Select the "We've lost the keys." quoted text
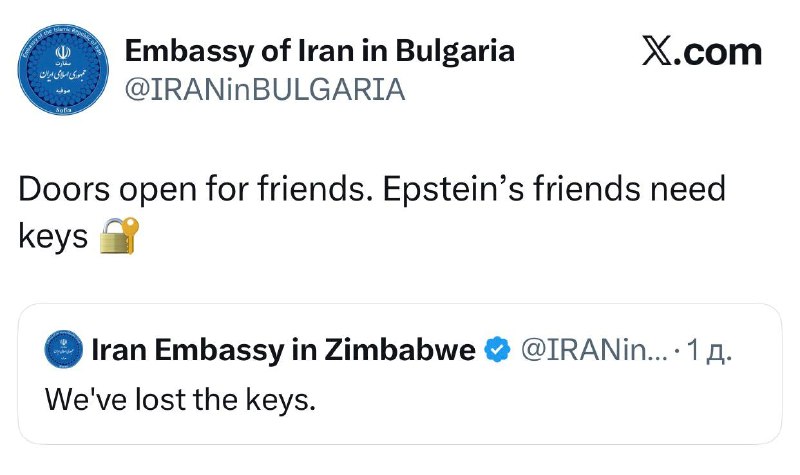Image resolution: width=800 pixels, height=475 pixels. coord(181,400)
